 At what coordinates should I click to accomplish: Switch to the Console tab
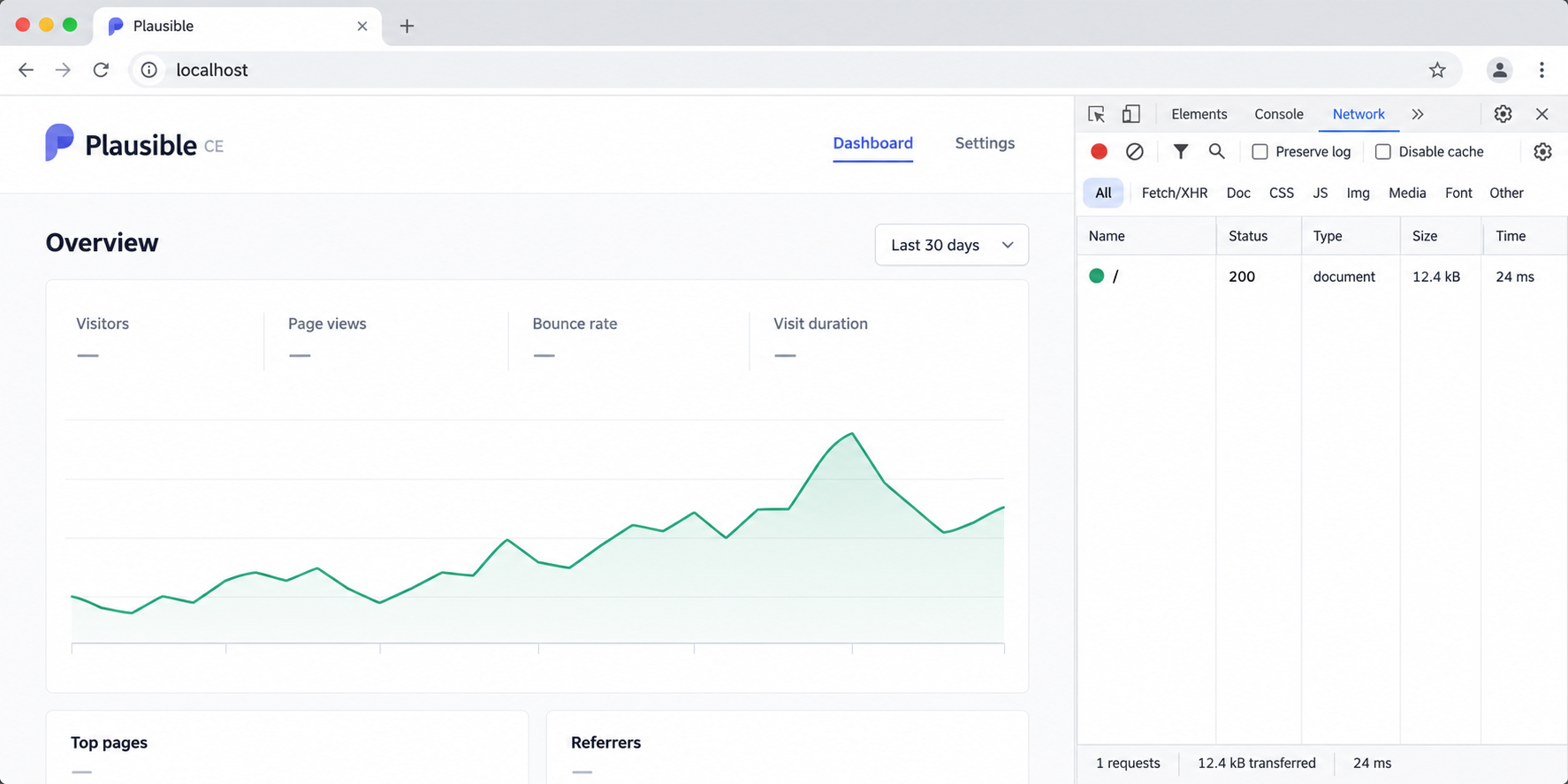click(1278, 114)
